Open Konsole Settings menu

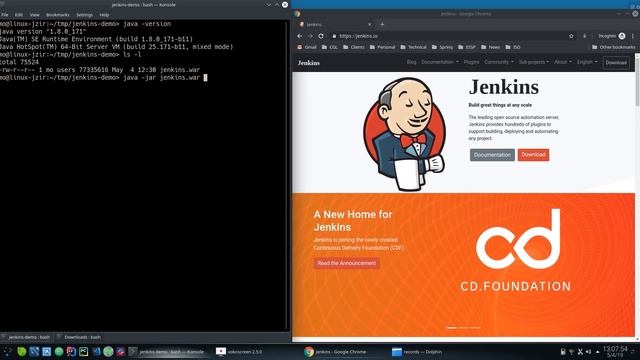[x=84, y=15]
